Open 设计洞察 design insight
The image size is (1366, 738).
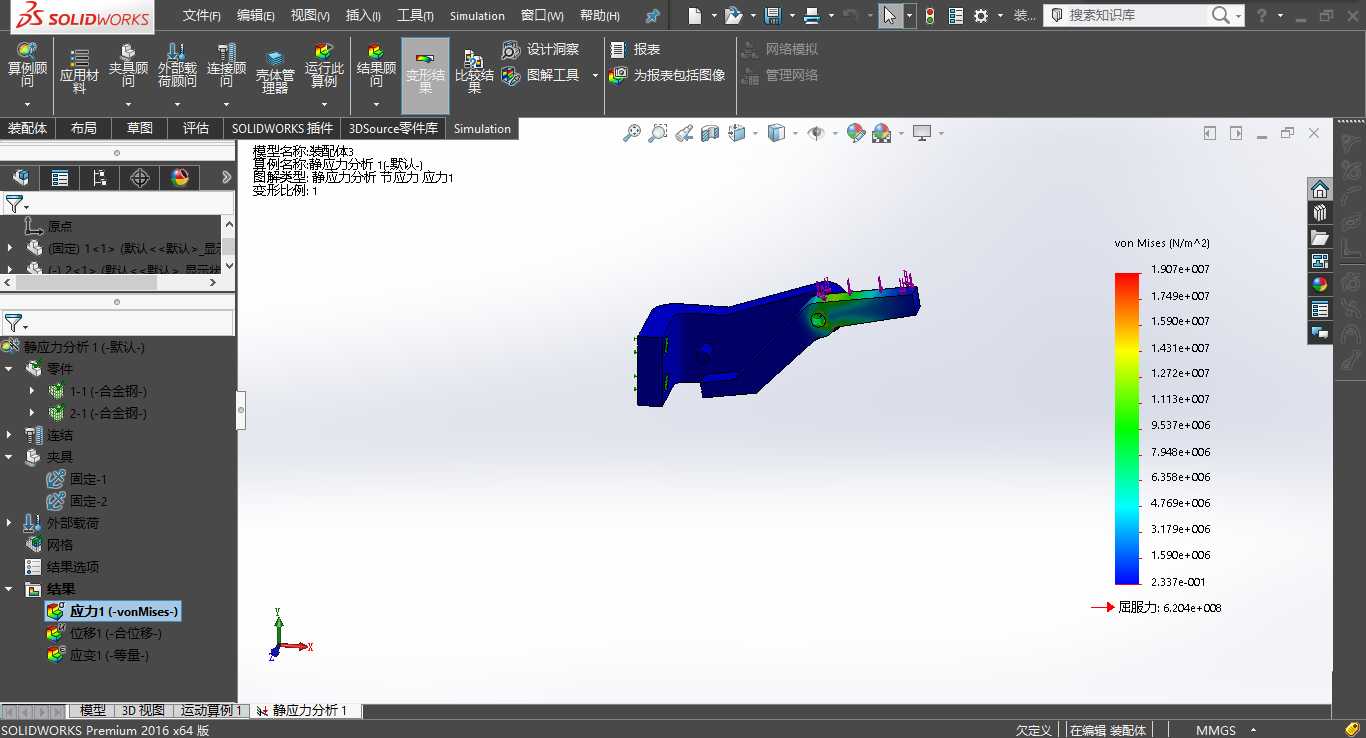click(541, 49)
